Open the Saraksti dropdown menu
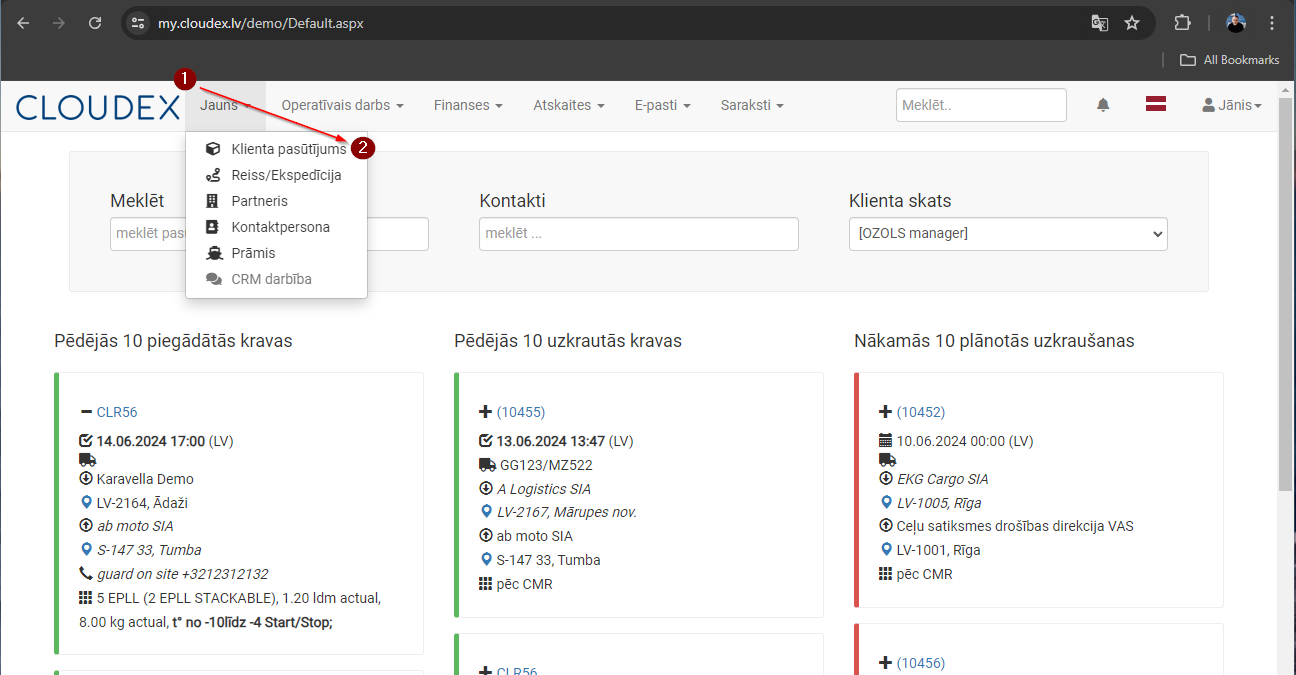This screenshot has height=675, width=1296. coord(752,105)
